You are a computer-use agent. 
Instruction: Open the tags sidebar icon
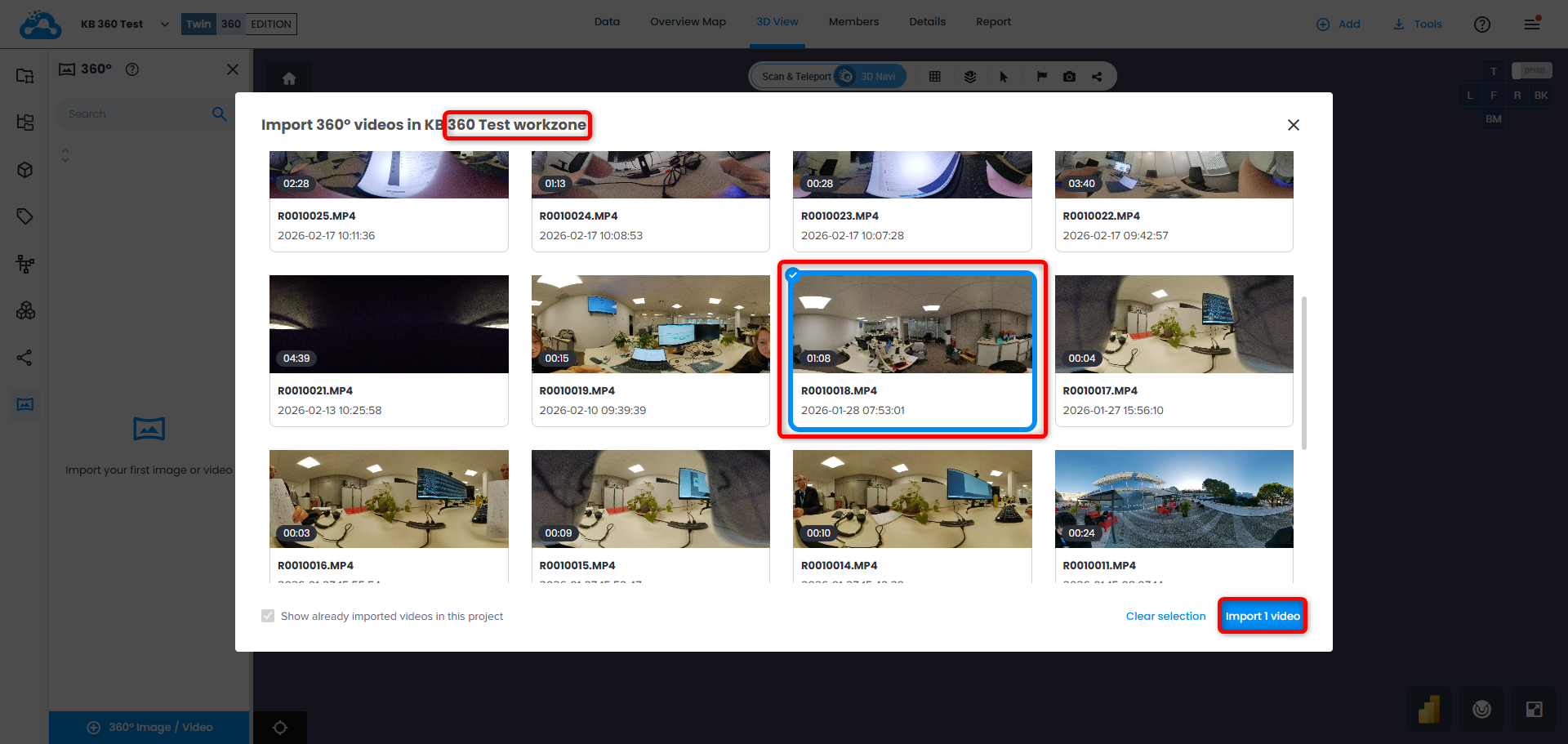[25, 216]
